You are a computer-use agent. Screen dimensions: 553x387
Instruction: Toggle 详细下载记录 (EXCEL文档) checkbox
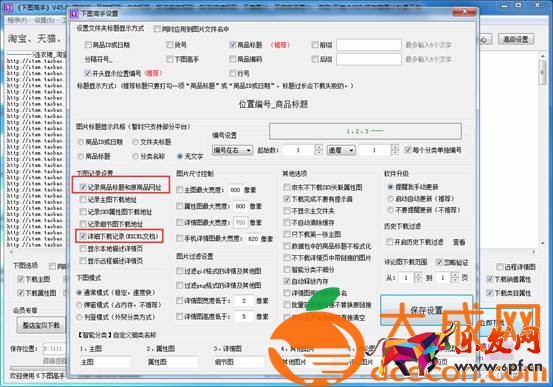[x=83, y=236]
